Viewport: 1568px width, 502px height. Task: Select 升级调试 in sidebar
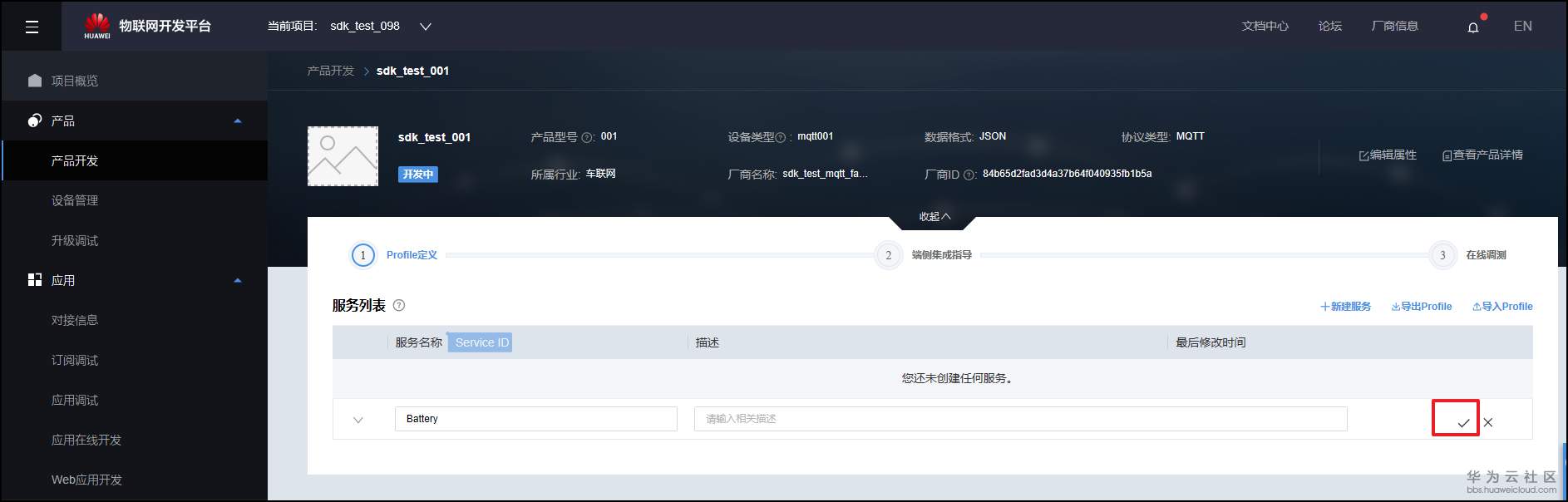[x=75, y=240]
